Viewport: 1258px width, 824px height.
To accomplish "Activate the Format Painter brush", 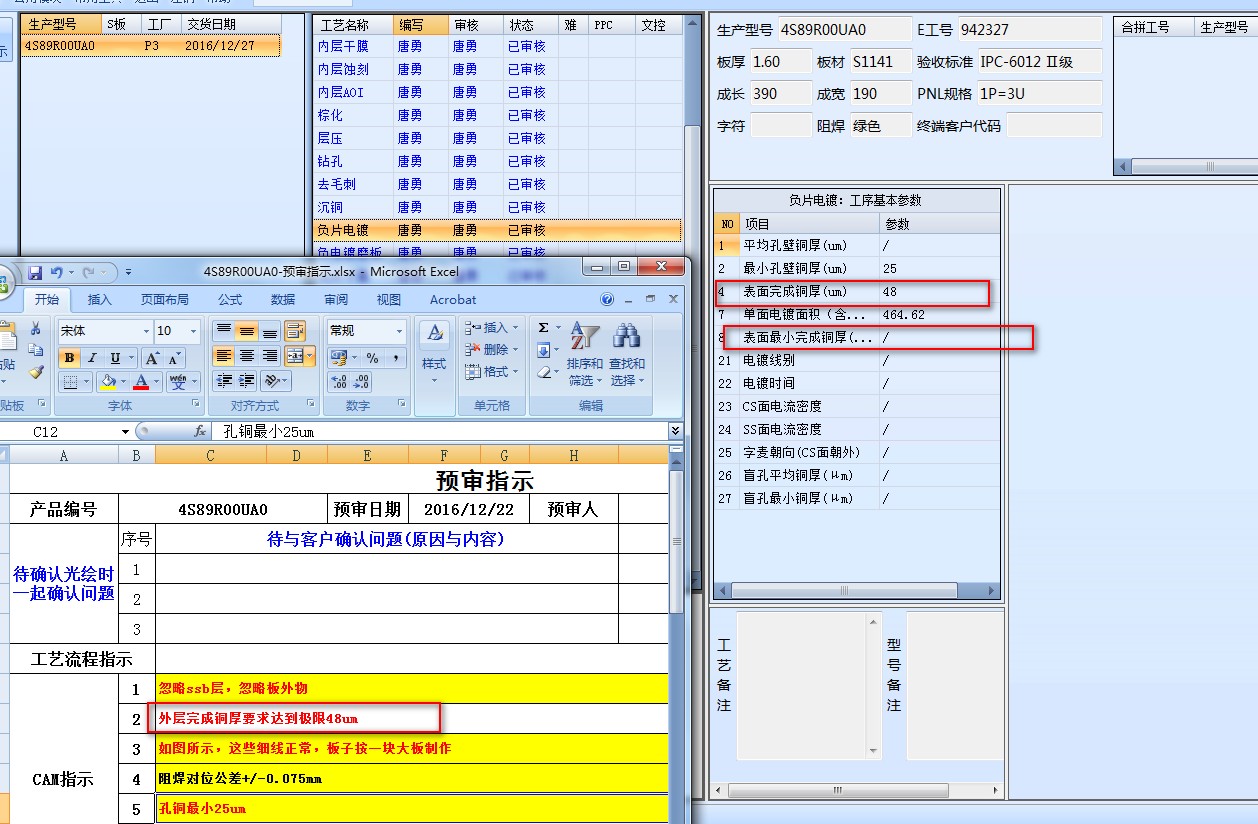I will (36, 372).
